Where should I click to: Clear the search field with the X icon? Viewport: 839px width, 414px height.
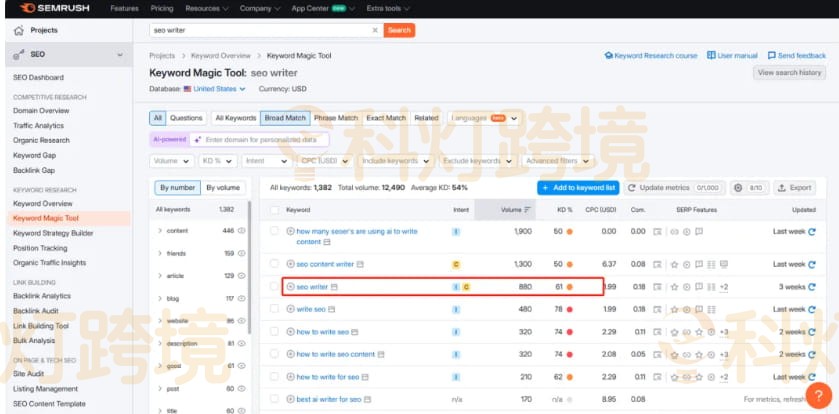[x=375, y=30]
